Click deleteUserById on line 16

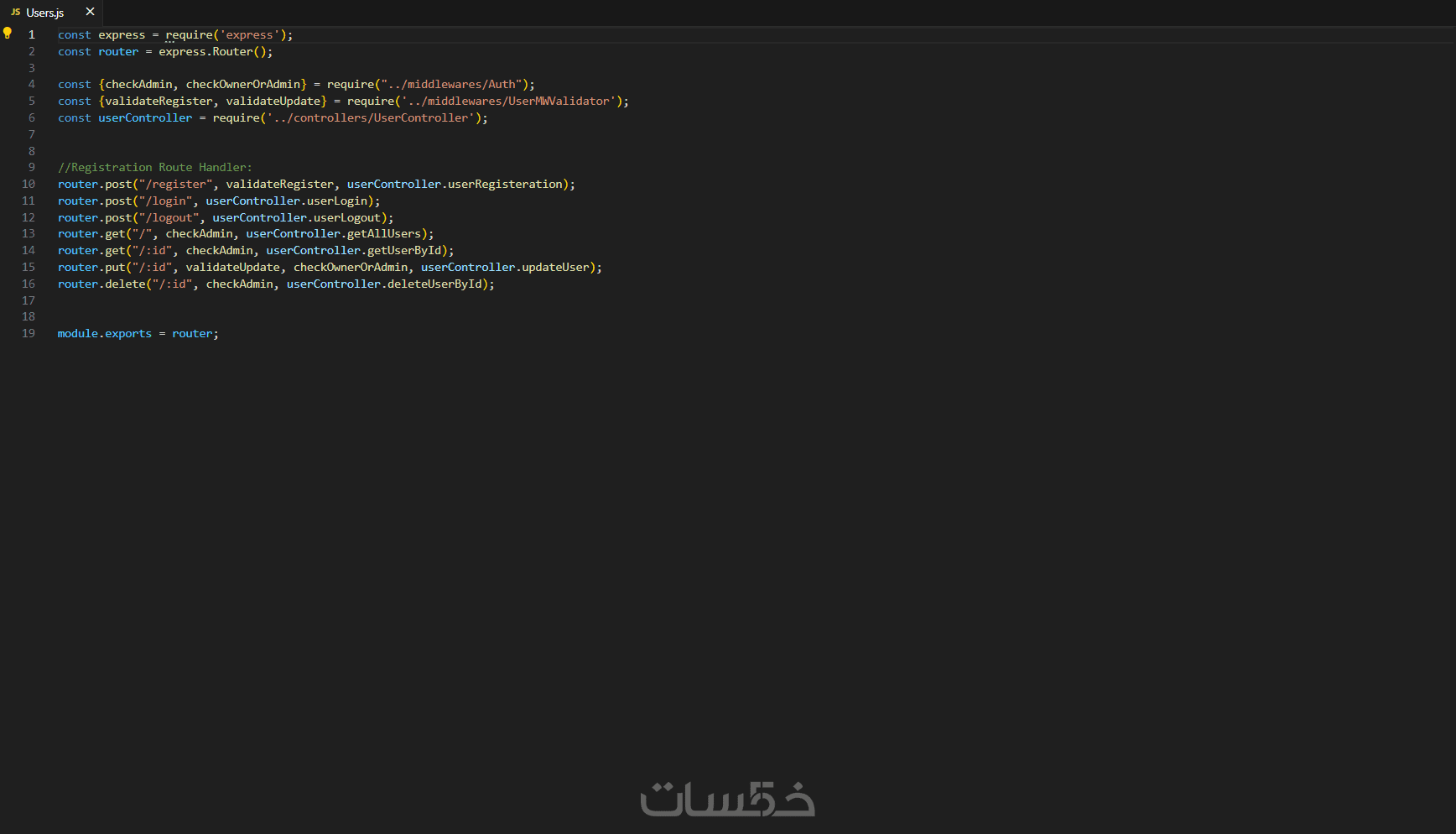pos(434,284)
